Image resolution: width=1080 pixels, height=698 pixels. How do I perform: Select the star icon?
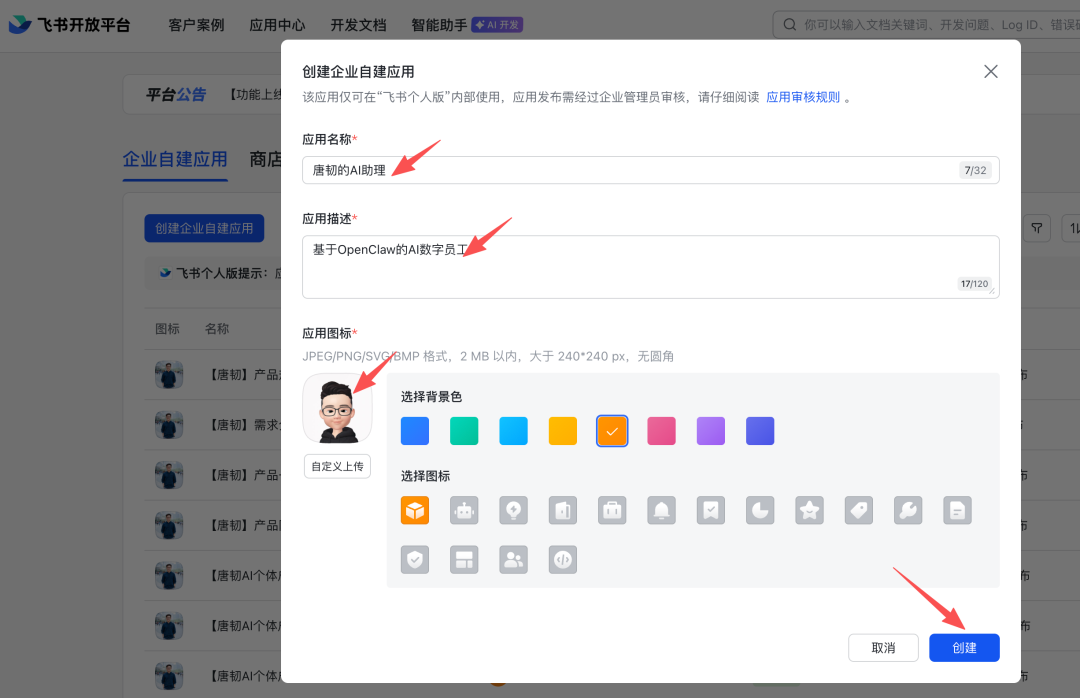[809, 510]
